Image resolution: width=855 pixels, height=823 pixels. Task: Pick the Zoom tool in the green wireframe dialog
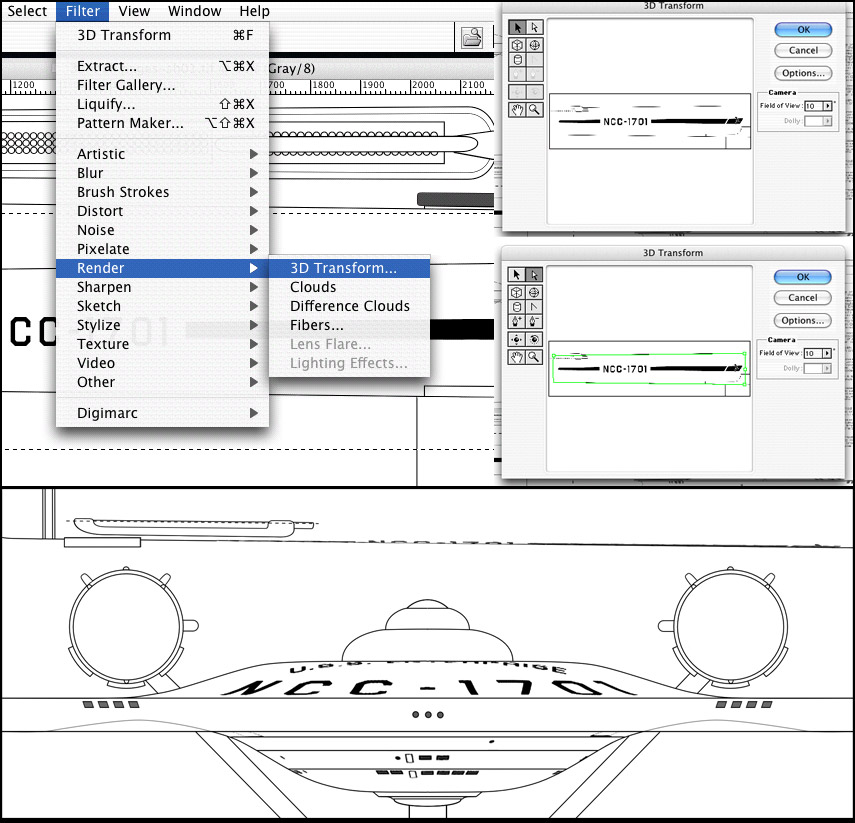click(534, 357)
